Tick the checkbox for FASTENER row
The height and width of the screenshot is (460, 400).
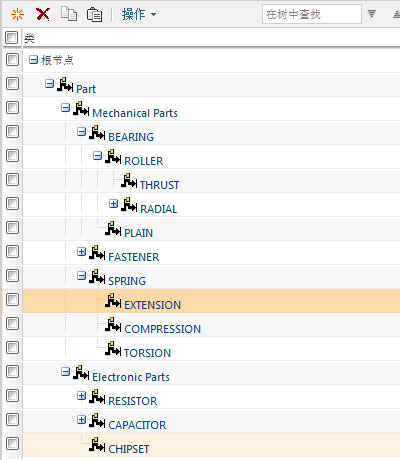12,251
